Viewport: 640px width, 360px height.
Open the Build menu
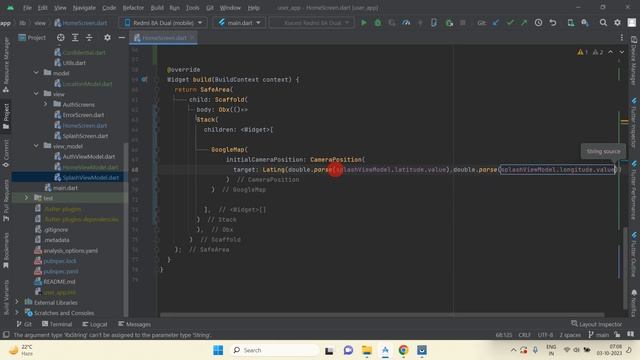[x=157, y=8]
